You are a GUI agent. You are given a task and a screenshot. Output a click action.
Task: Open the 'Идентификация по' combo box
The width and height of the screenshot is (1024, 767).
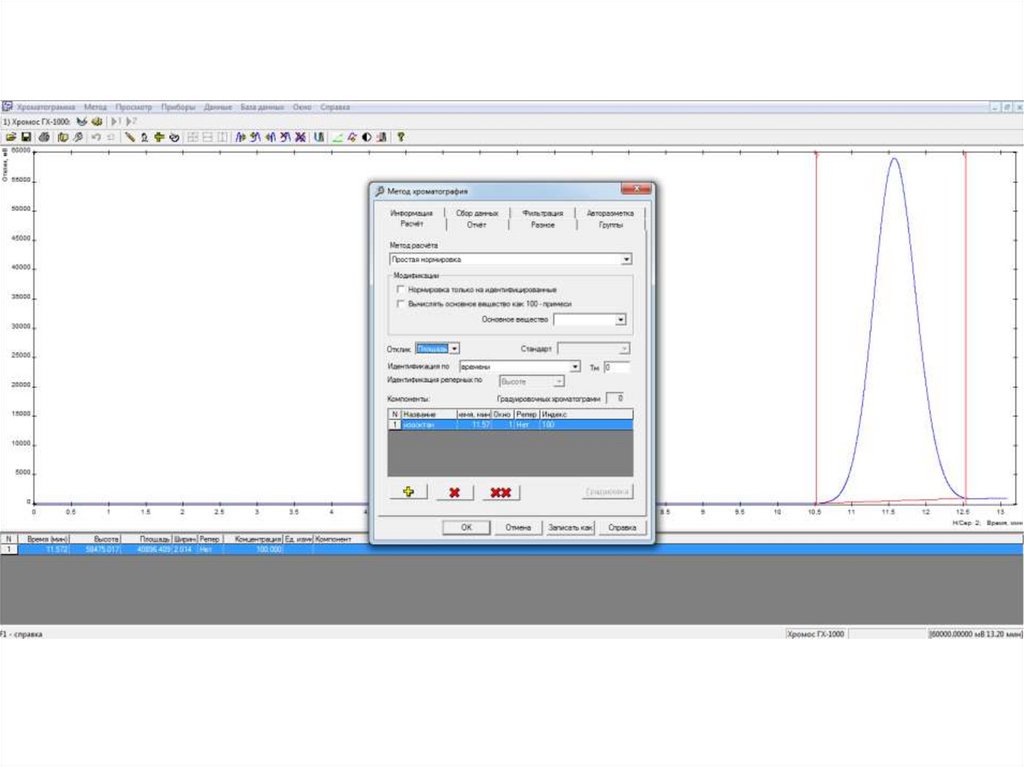coord(577,367)
